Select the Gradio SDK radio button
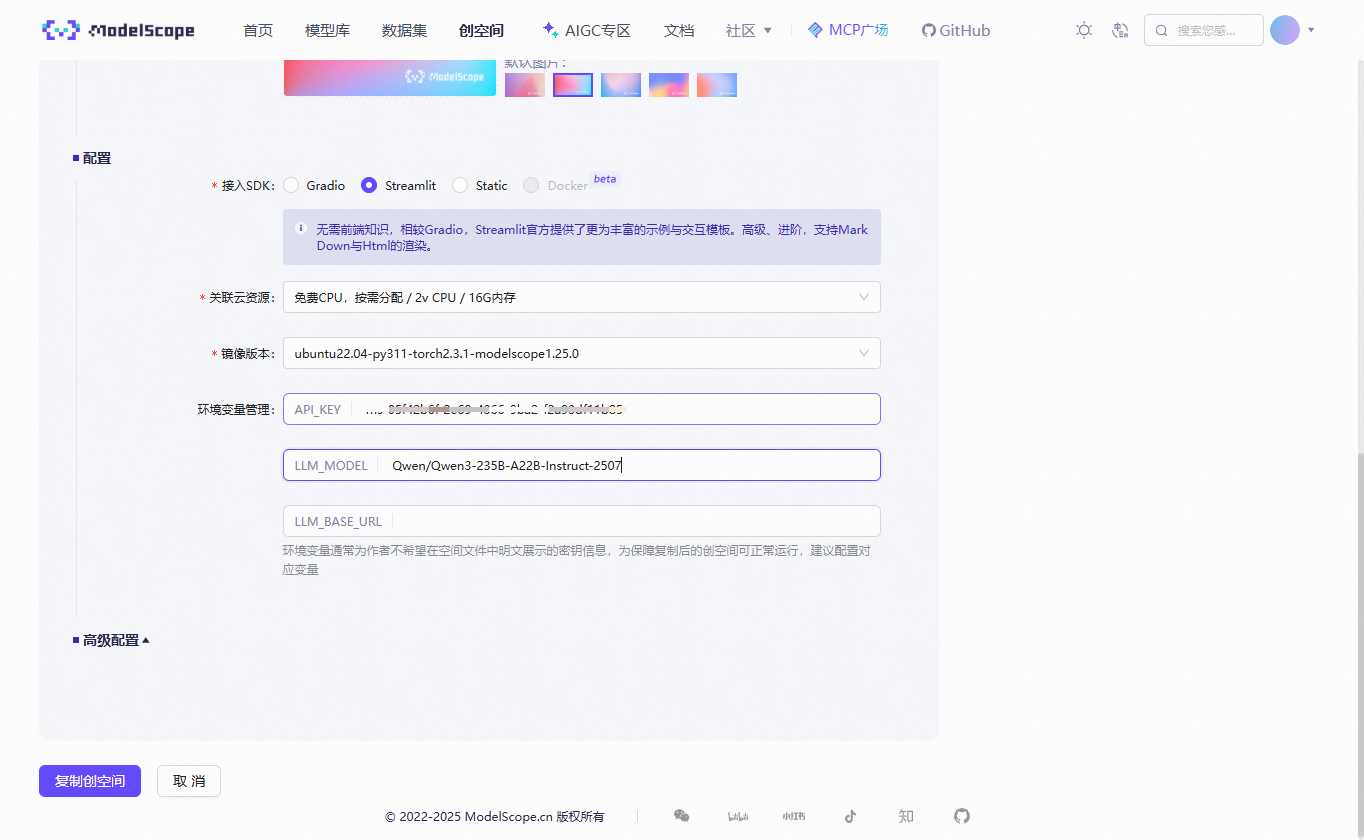The width and height of the screenshot is (1364, 840). pos(290,185)
